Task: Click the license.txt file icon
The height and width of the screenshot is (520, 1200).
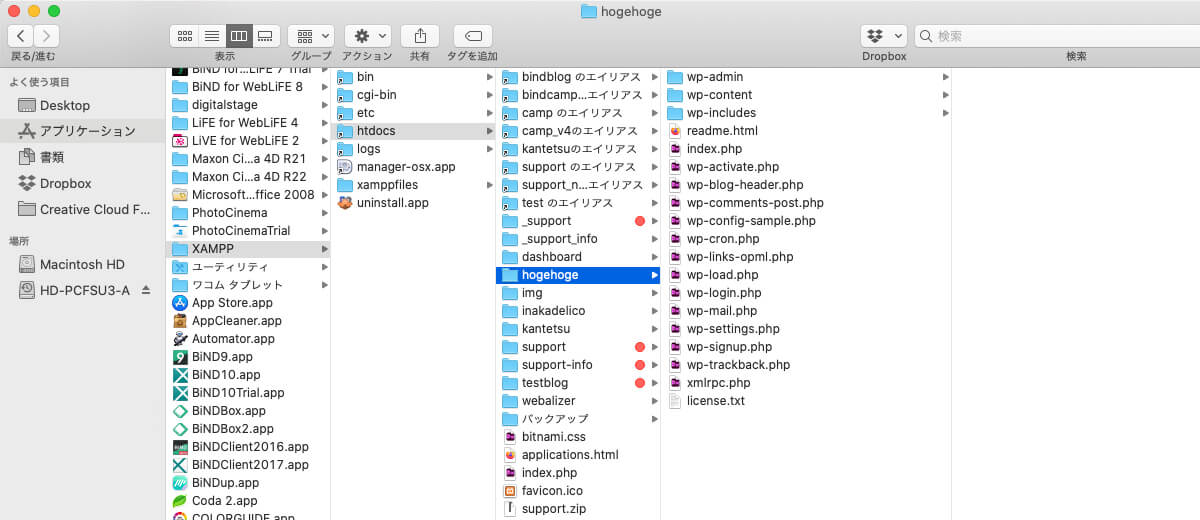Action: point(675,401)
